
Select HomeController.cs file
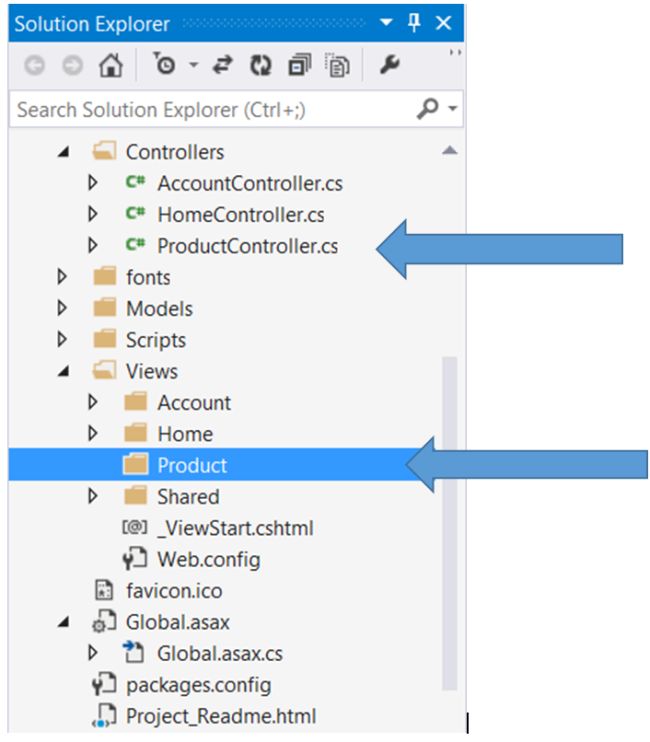coord(241,215)
